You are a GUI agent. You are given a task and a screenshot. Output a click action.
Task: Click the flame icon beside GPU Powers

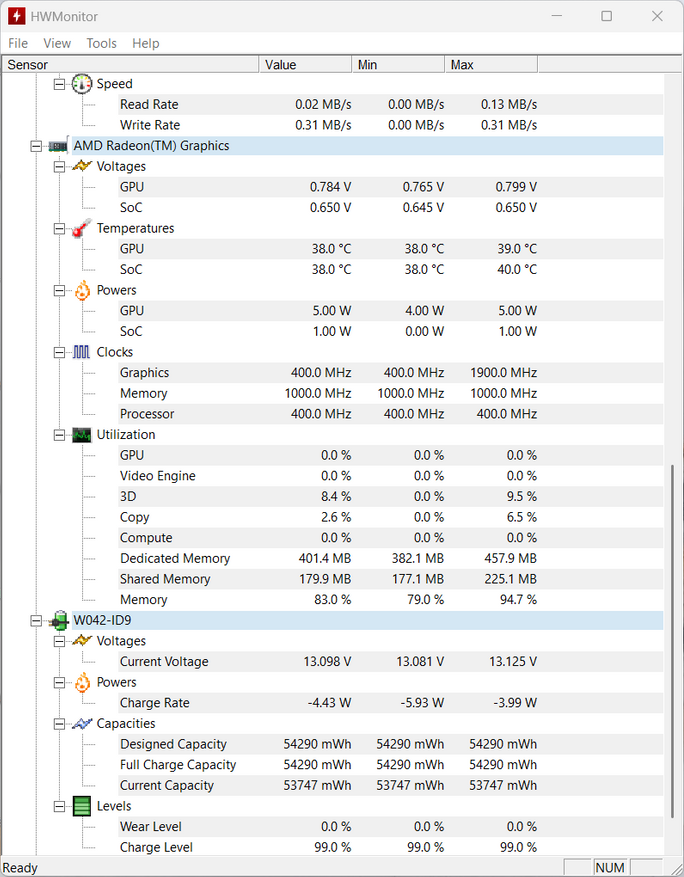tap(82, 290)
